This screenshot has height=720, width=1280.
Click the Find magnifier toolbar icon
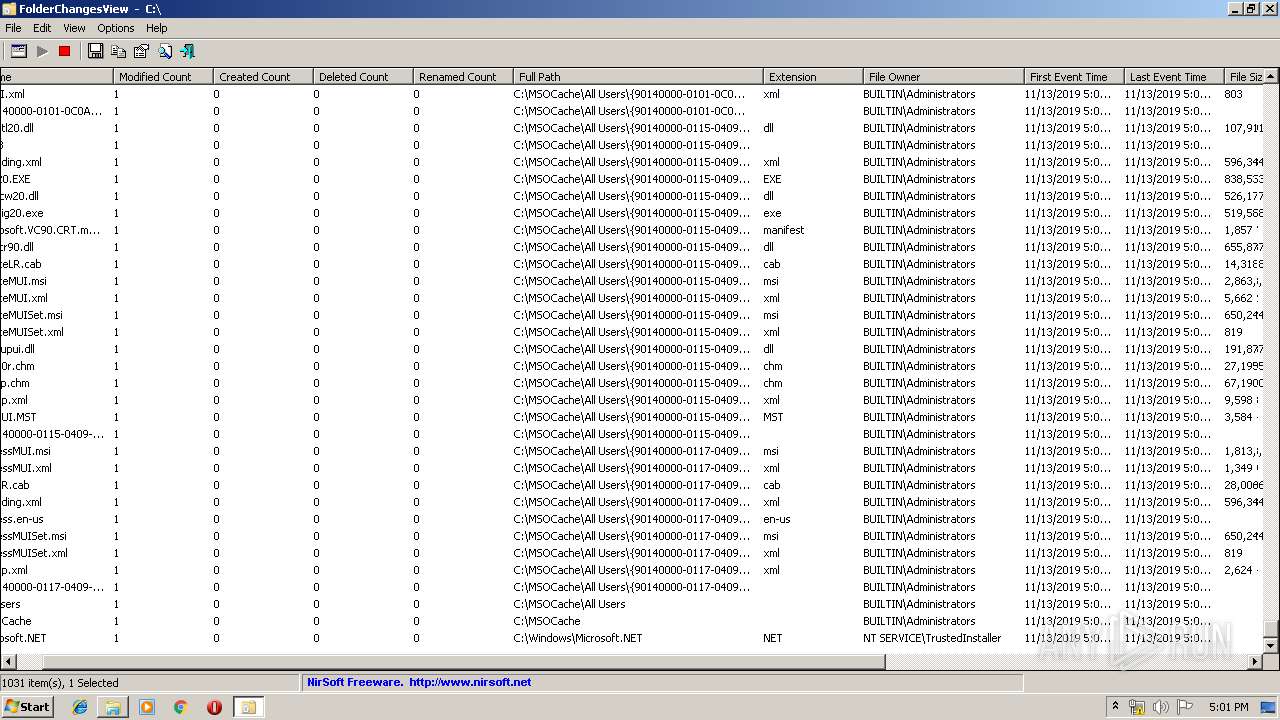point(165,51)
